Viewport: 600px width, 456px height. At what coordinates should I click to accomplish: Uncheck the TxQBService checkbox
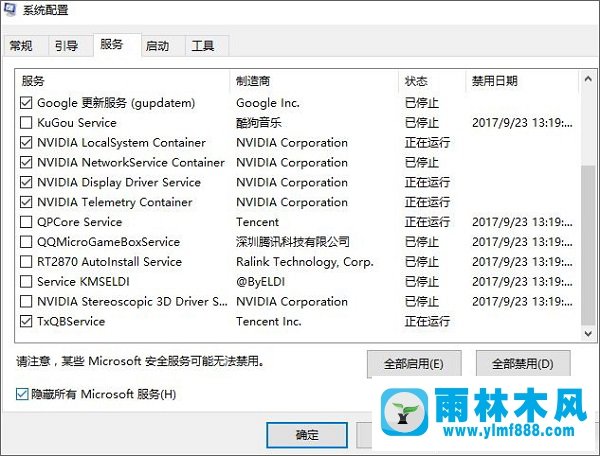[26, 321]
